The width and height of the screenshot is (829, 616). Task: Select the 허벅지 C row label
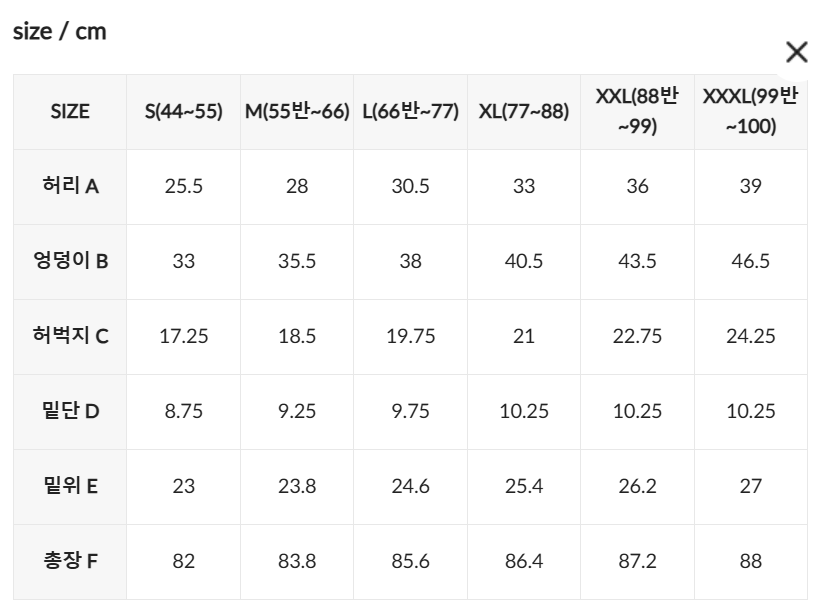[x=70, y=336]
